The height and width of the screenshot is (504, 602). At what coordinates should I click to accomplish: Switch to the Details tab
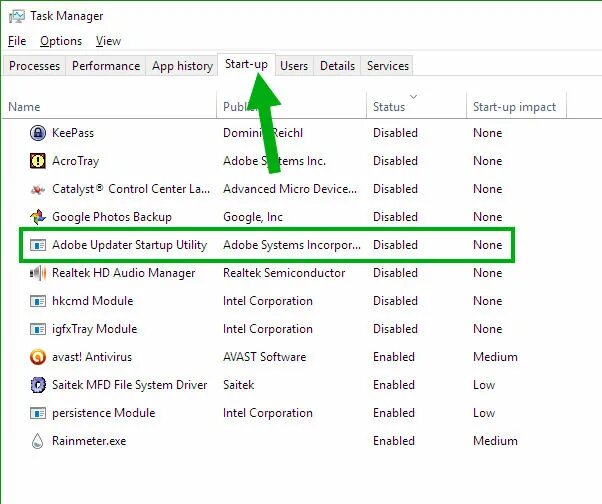point(337,66)
